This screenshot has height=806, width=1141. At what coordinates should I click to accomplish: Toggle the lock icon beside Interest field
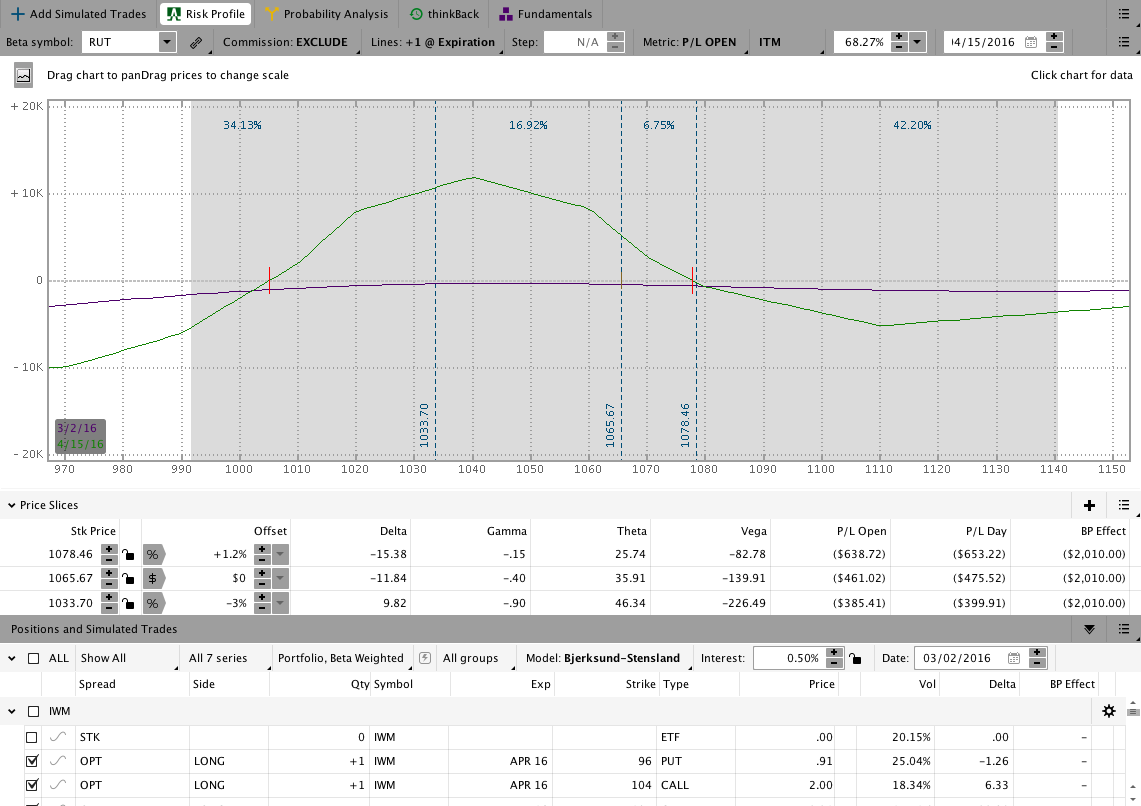pyautogui.click(x=856, y=658)
